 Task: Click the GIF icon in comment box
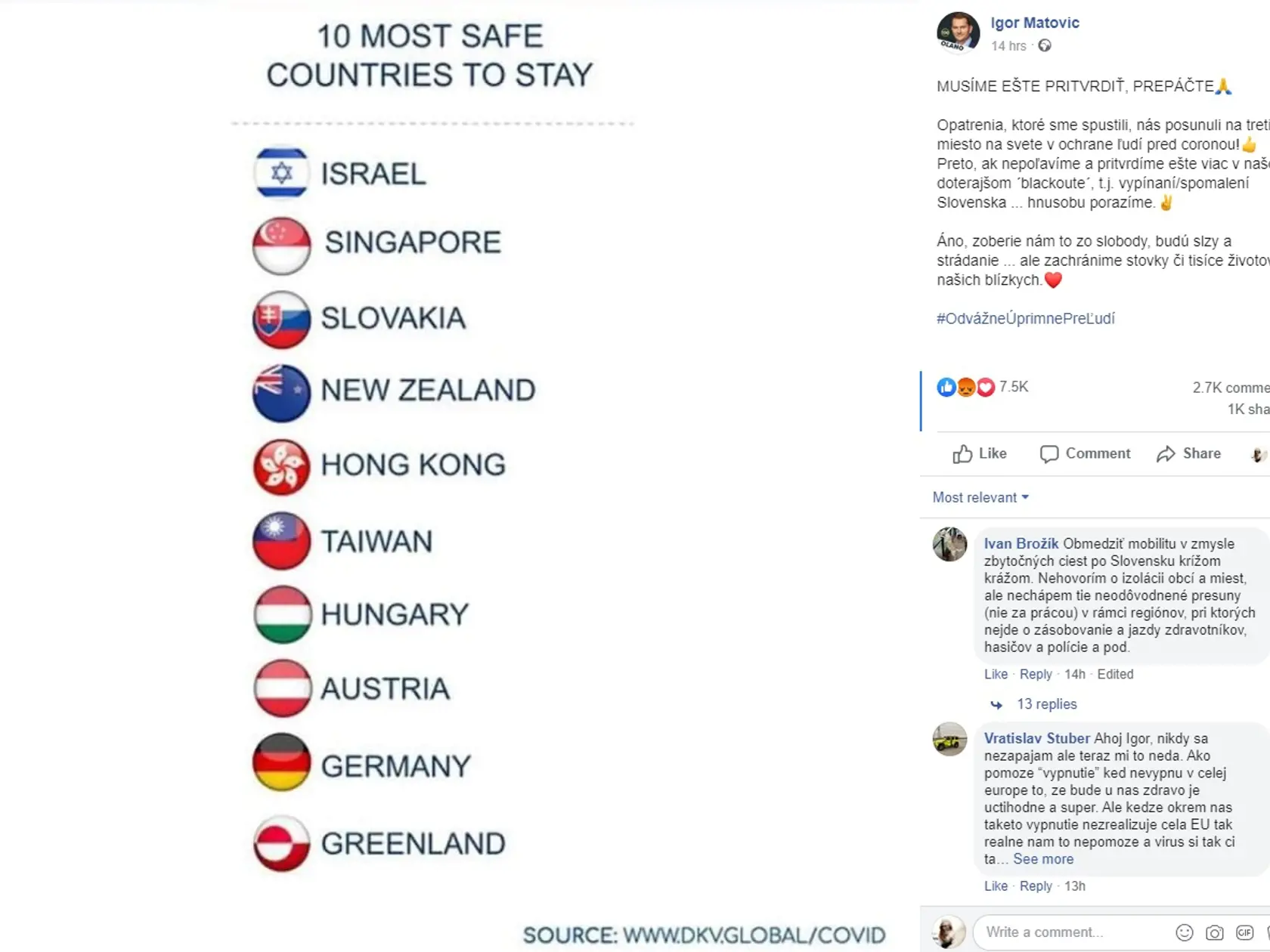point(1244,932)
